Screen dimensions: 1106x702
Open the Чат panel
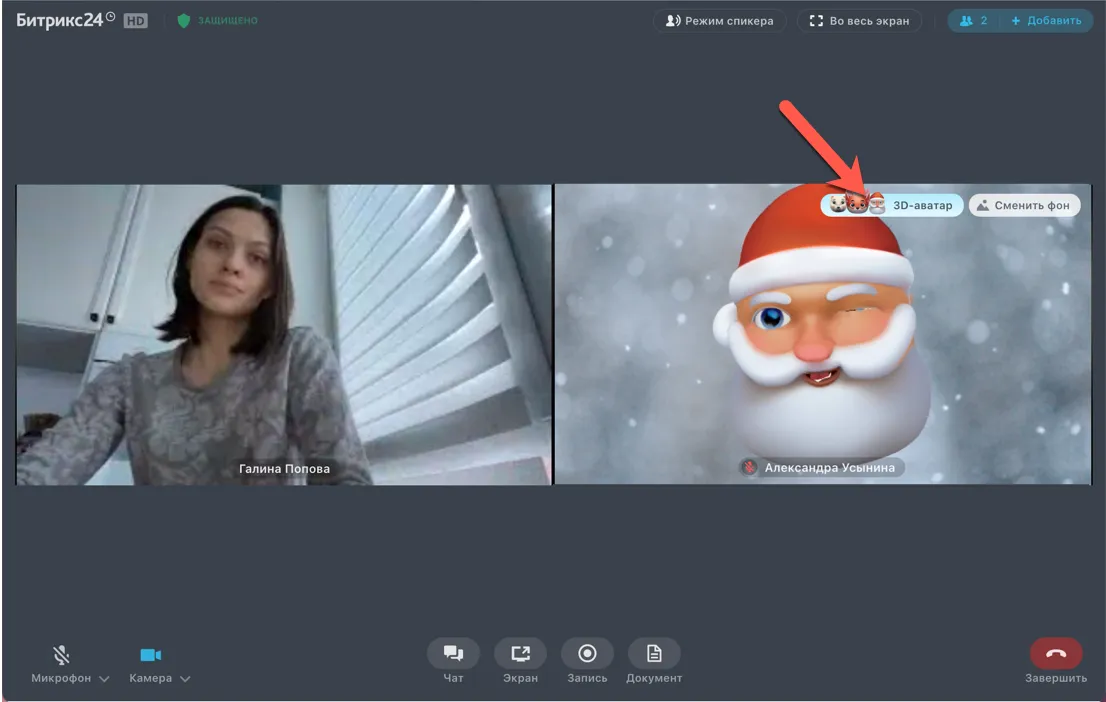point(453,653)
